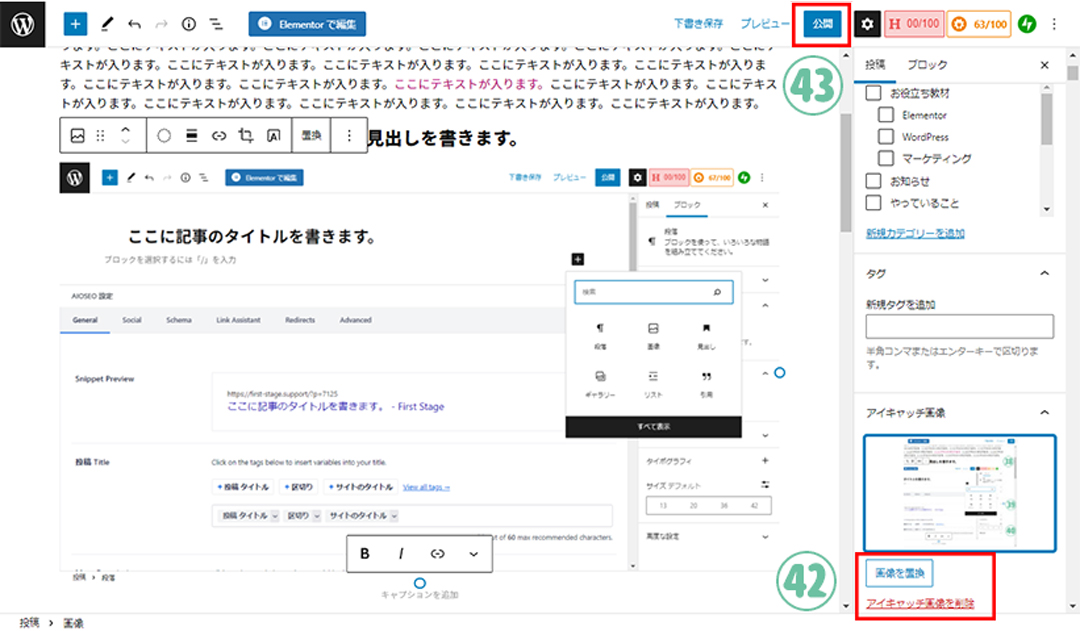Open the list view outline icon
The width and height of the screenshot is (1080, 631).
tap(215, 23)
